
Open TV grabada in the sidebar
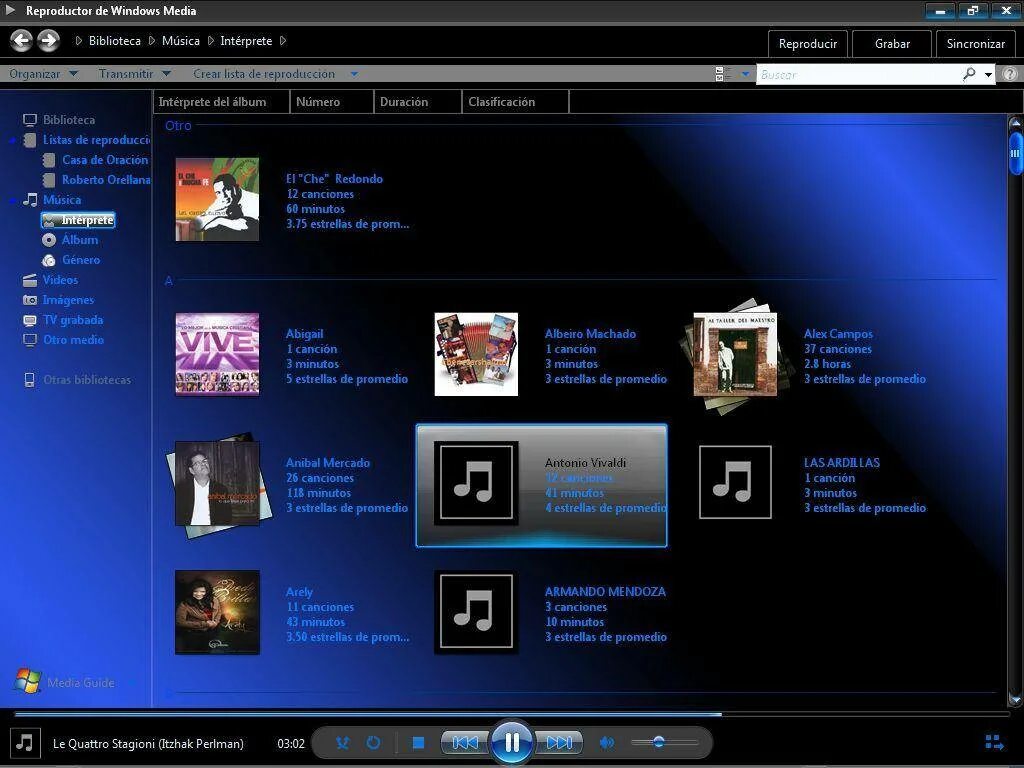click(72, 320)
